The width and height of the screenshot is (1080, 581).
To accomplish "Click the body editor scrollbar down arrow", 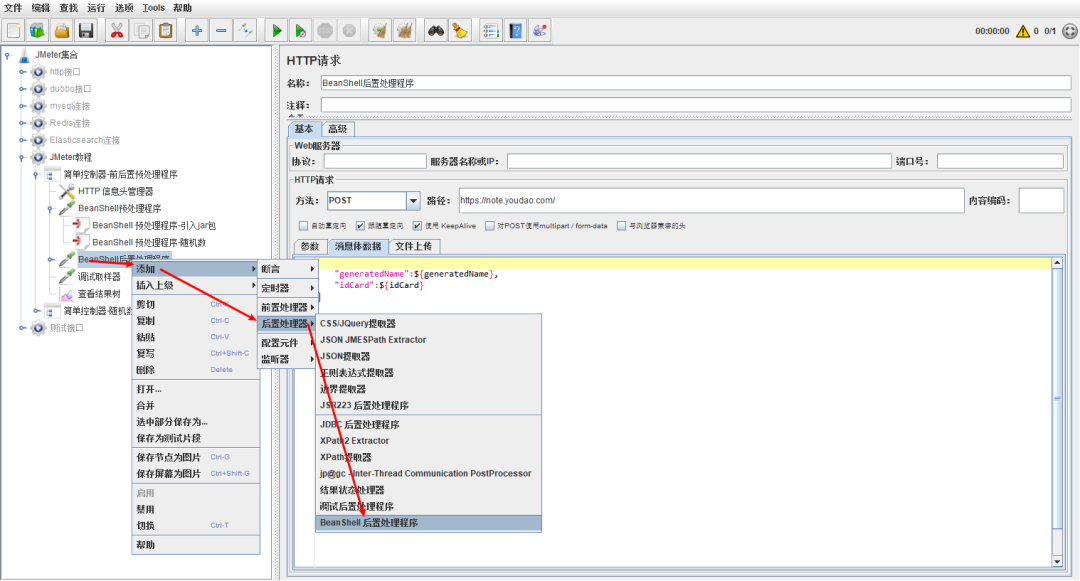I will coord(1057,562).
